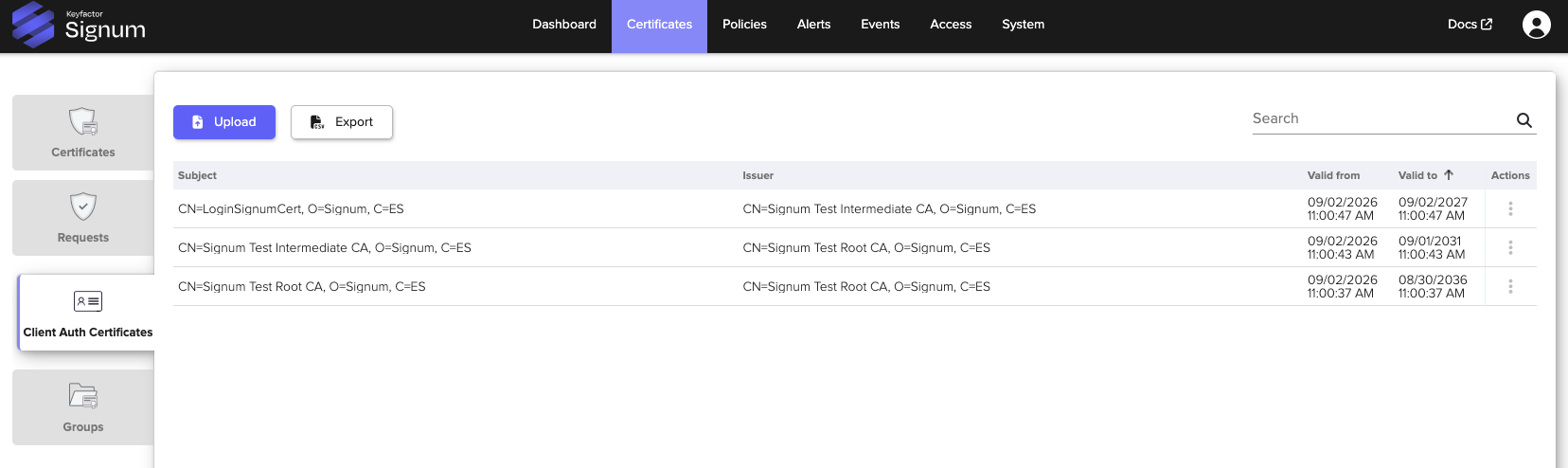Open the Alerts menu item
Screen dimensions: 1568x468
pyautogui.click(x=813, y=25)
